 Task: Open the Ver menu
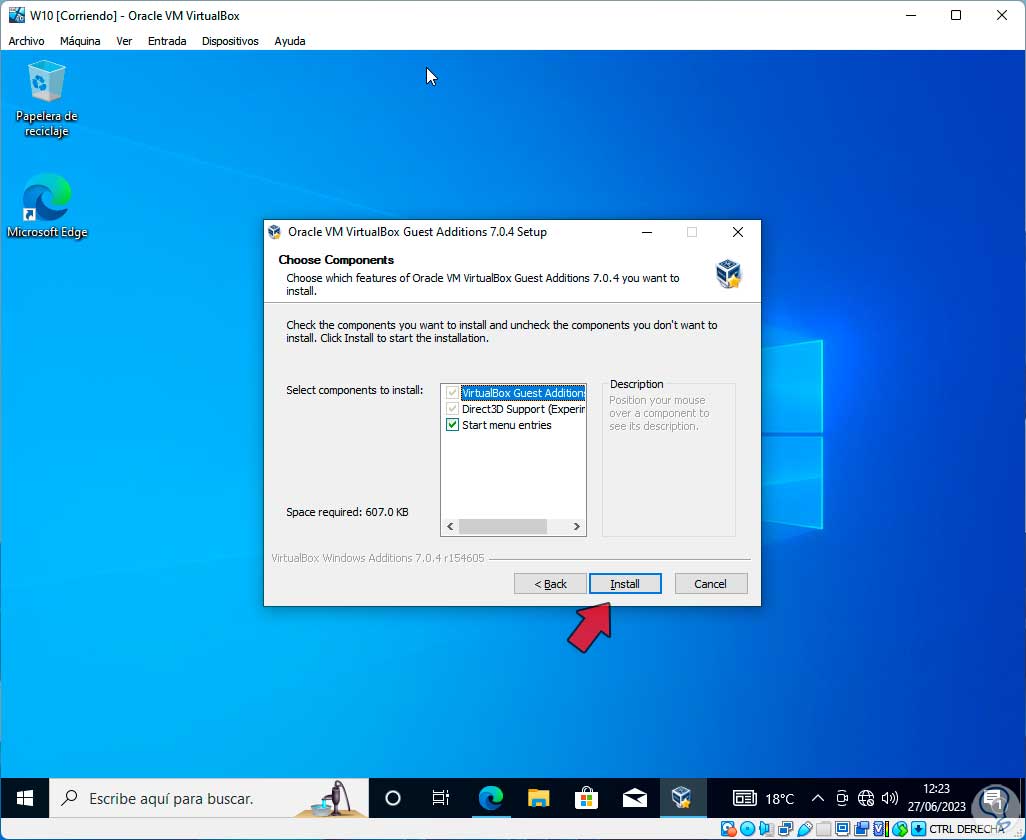pos(124,41)
